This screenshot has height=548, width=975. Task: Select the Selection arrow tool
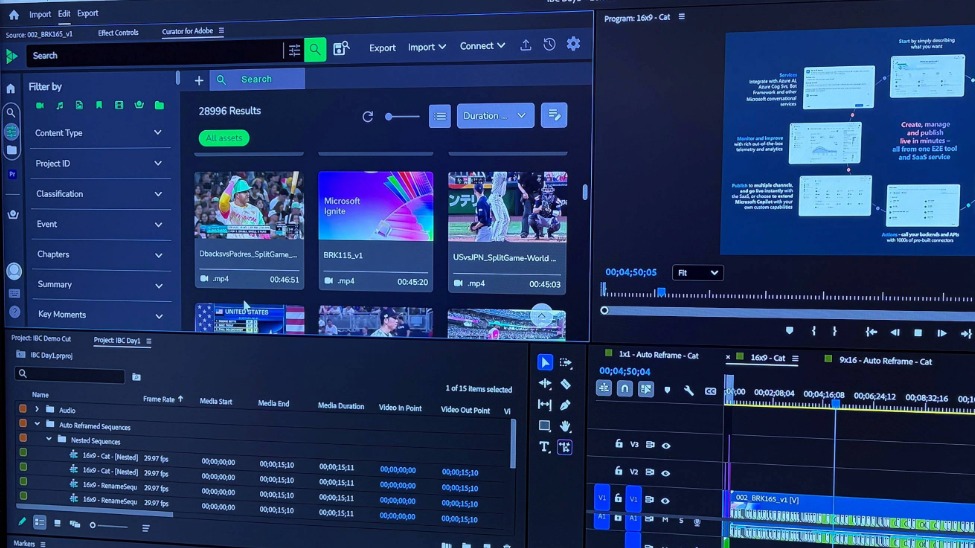point(545,362)
